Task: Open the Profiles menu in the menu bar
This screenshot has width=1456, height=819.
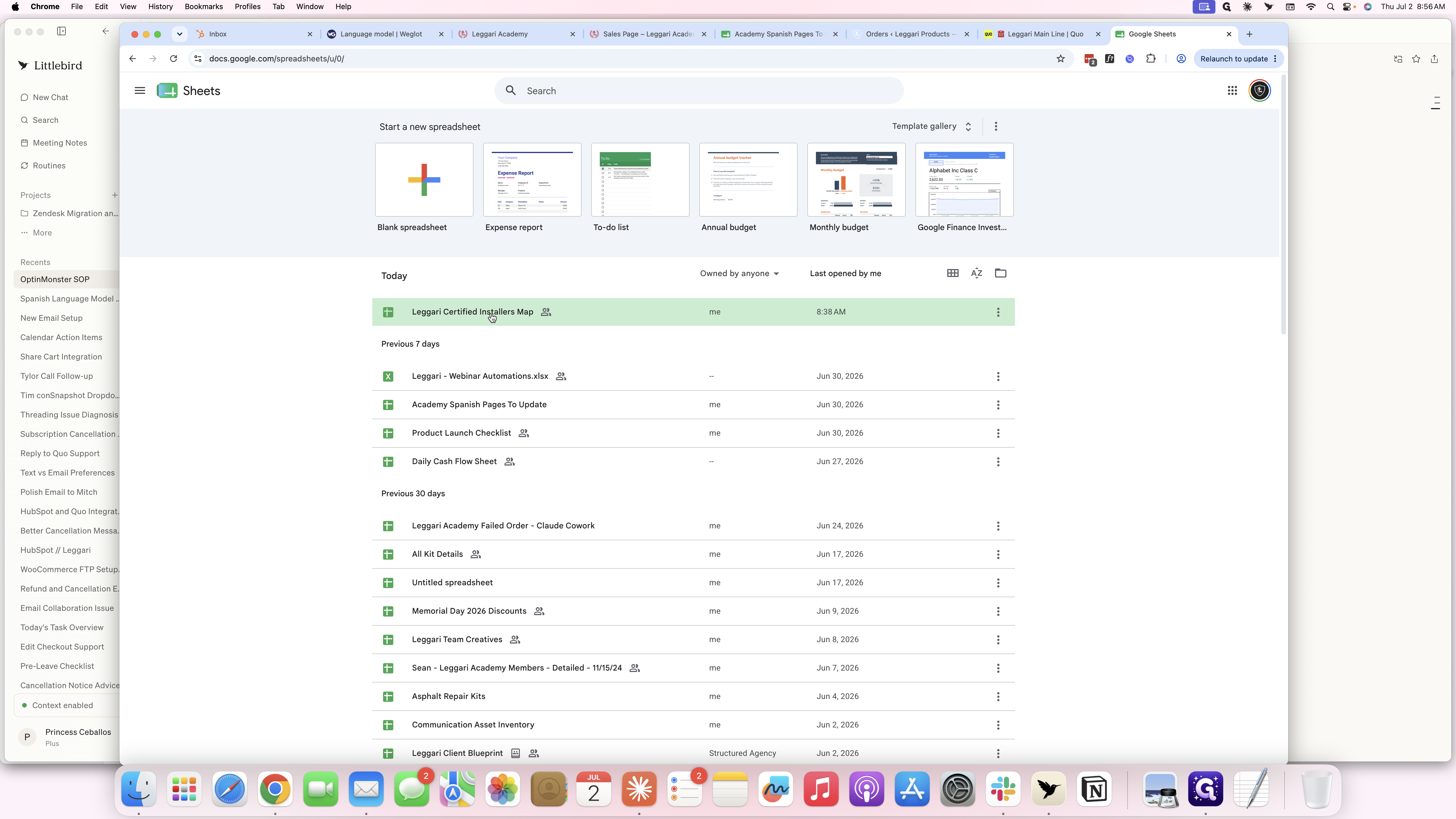Action: pos(248,7)
